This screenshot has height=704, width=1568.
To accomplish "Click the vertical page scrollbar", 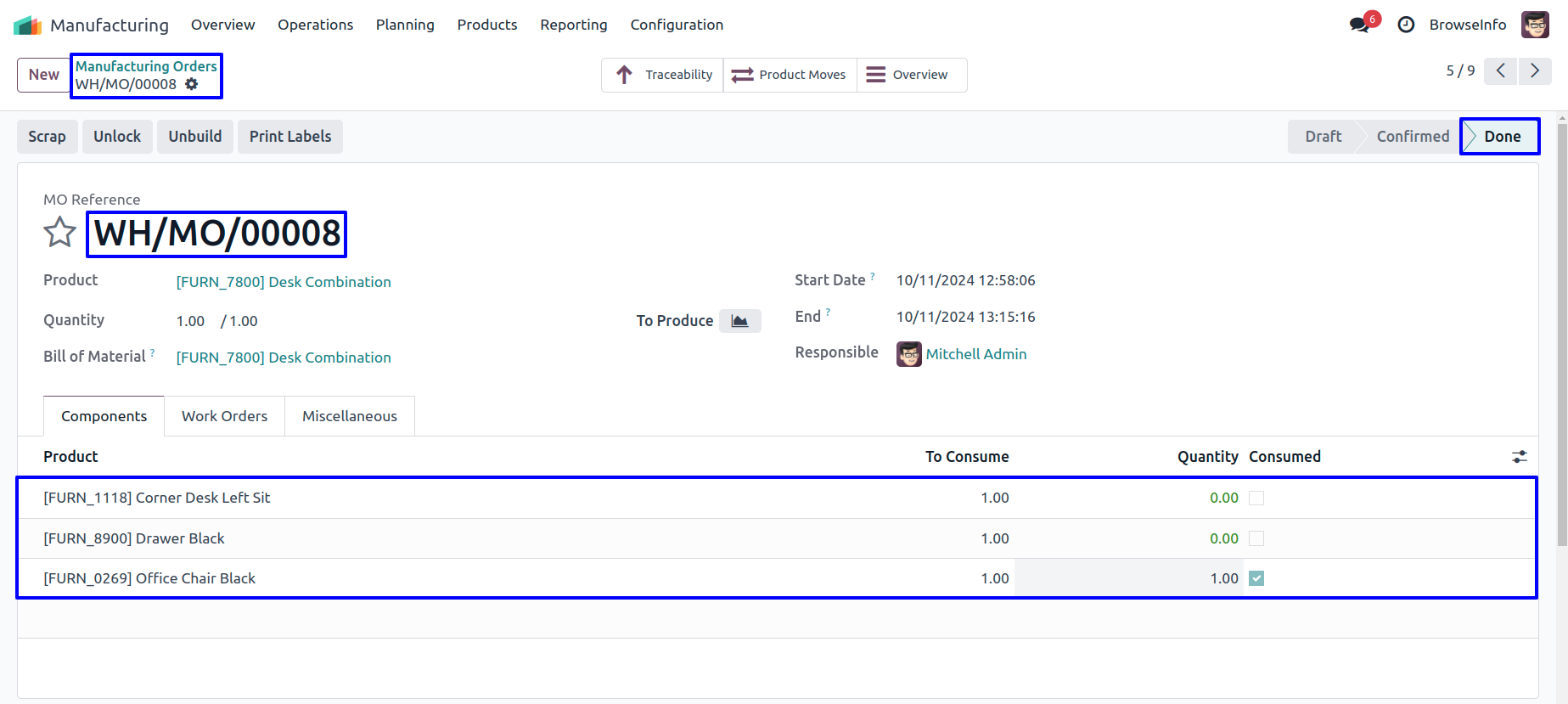I will click(x=1561, y=340).
